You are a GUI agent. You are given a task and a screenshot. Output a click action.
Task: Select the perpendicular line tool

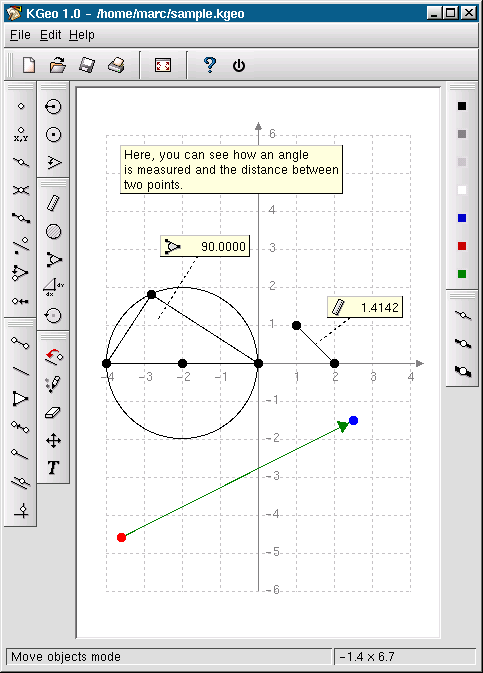pyautogui.click(x=21, y=510)
